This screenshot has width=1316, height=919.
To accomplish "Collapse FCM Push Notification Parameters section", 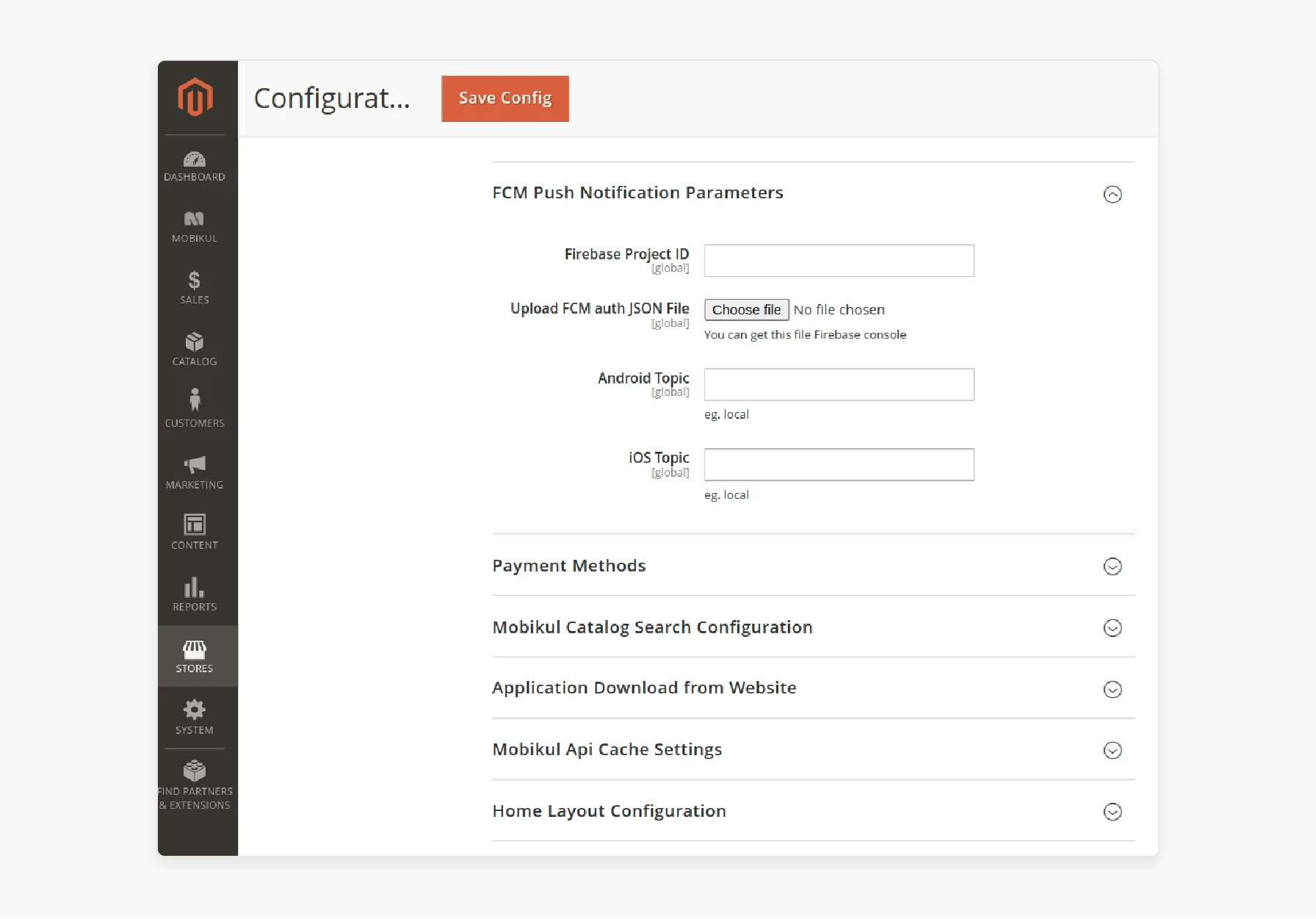I will click(1113, 194).
